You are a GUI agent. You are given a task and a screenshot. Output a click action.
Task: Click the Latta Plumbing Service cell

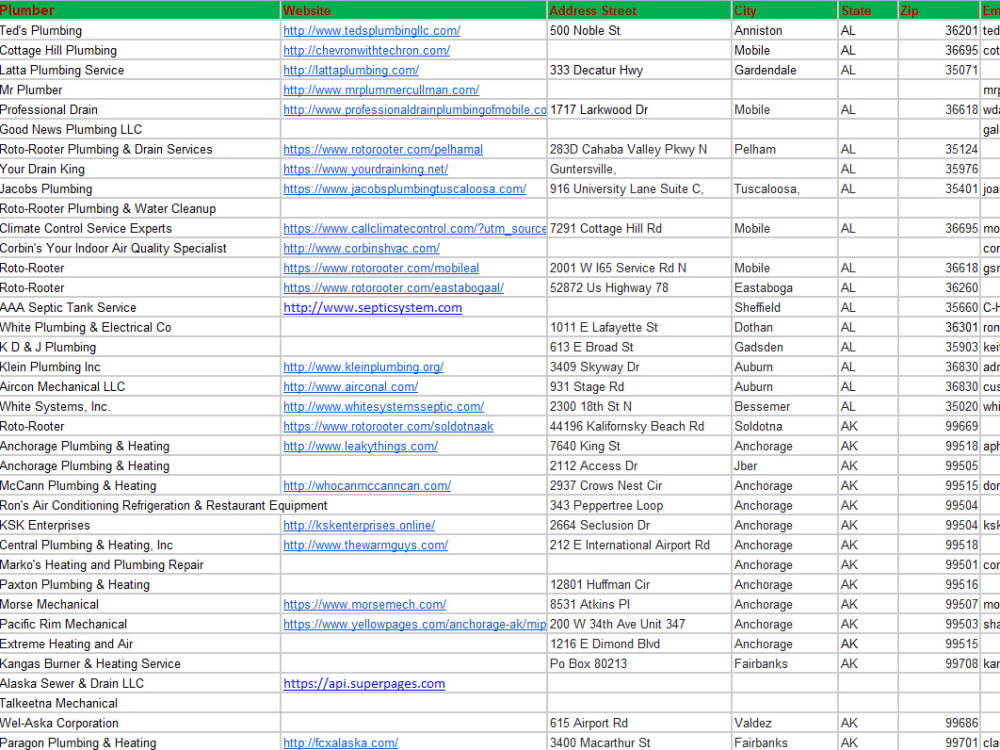tap(140, 70)
